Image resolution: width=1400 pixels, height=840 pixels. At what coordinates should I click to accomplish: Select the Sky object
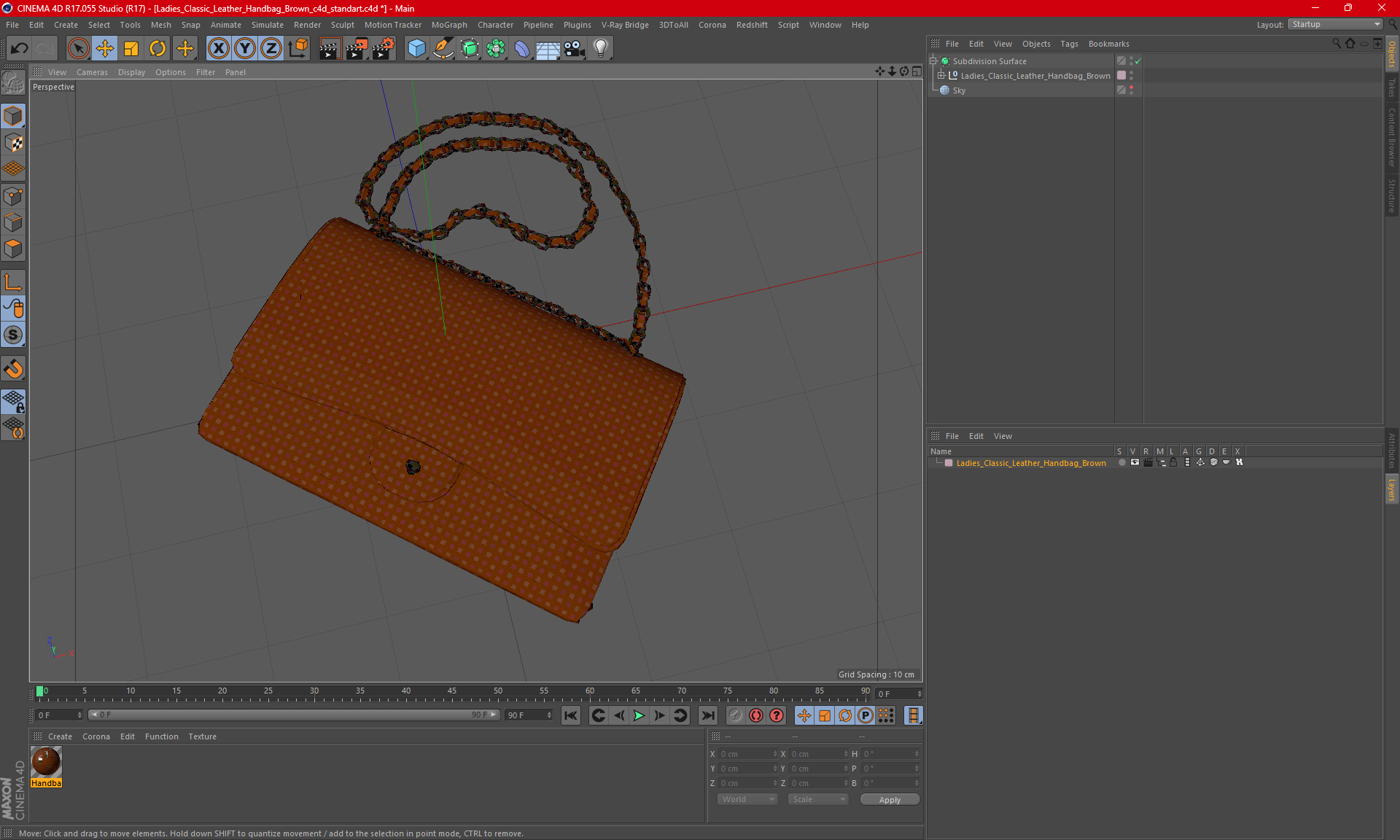click(959, 90)
